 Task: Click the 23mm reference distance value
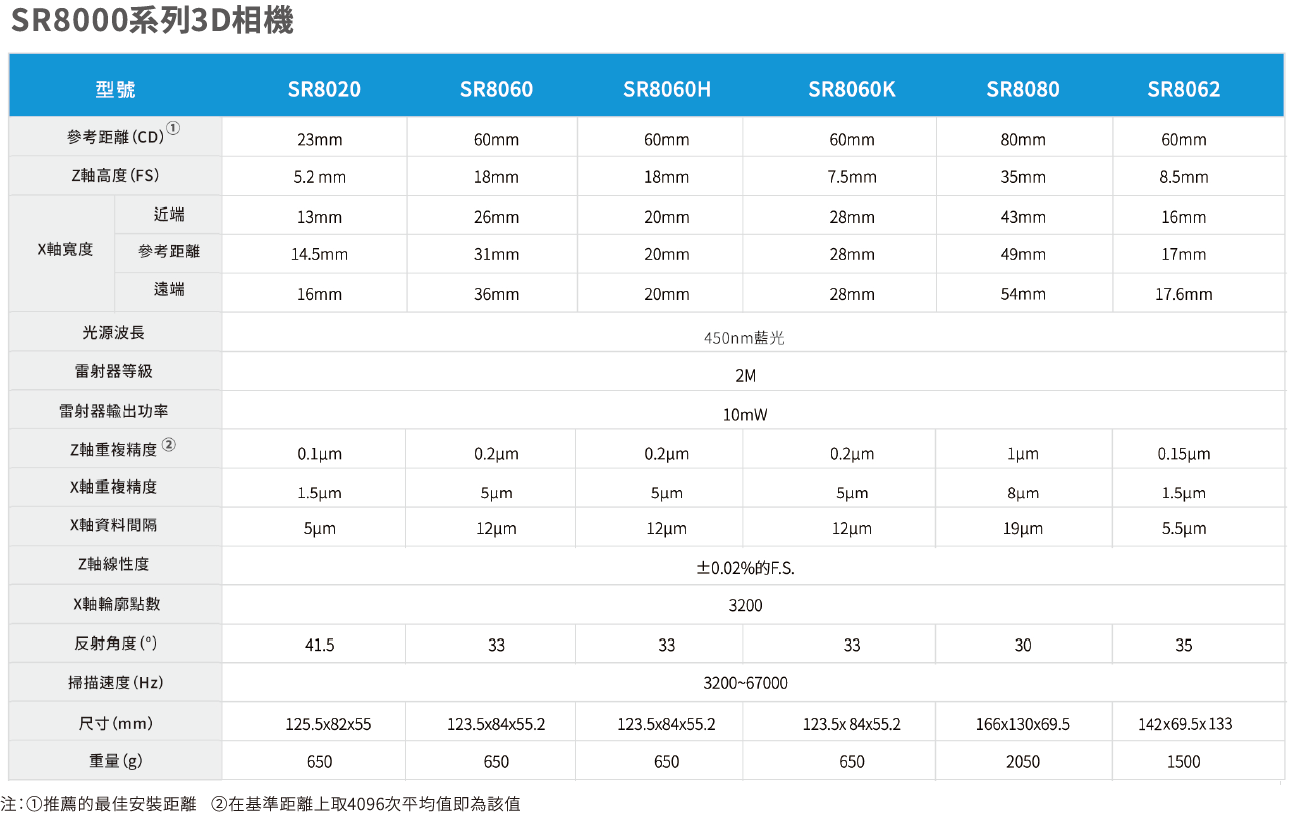320,140
